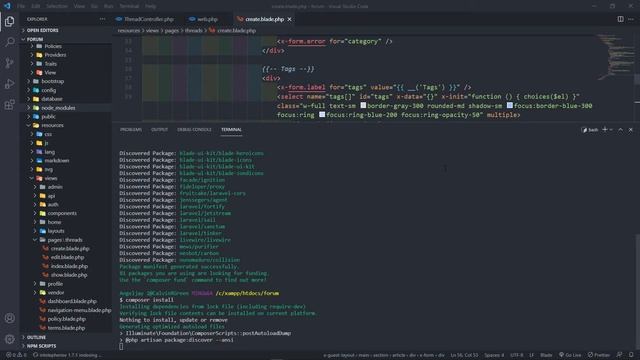This screenshot has width=640, height=360.
Task: Open the View menu
Action: click(x=79, y=6)
